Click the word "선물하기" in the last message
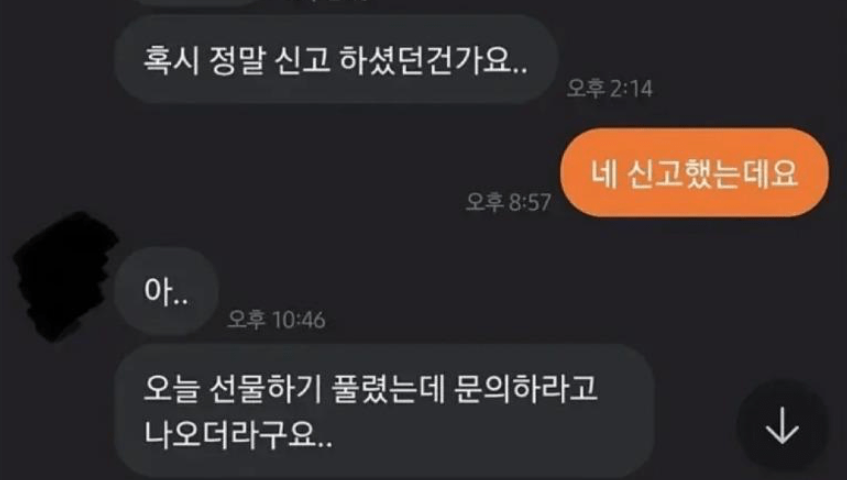 click(265, 389)
